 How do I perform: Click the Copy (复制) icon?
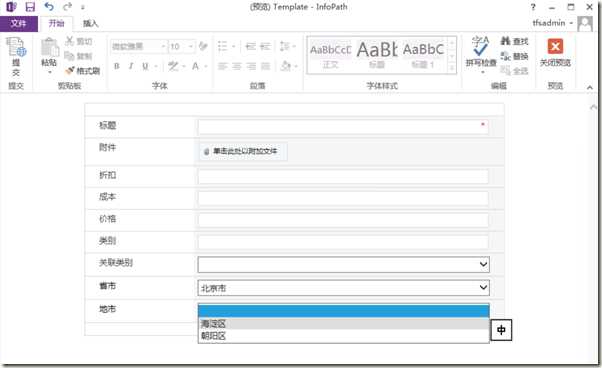69,56
